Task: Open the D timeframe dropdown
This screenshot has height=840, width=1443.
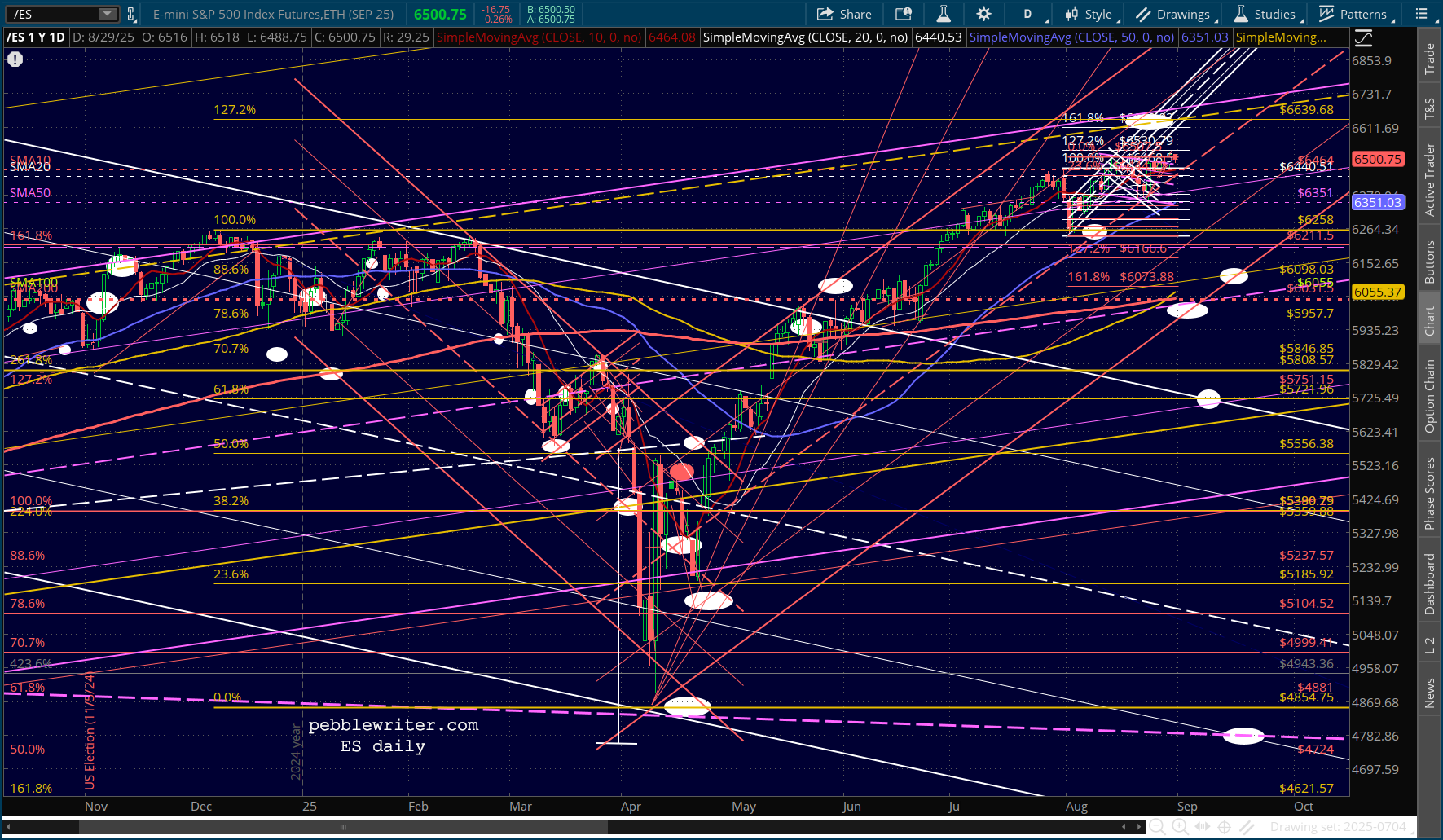Action: (x=1027, y=14)
